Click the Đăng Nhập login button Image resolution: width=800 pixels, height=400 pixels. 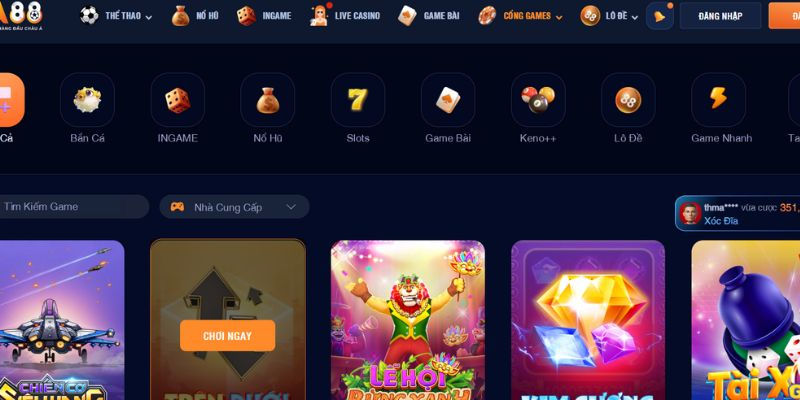coord(720,16)
